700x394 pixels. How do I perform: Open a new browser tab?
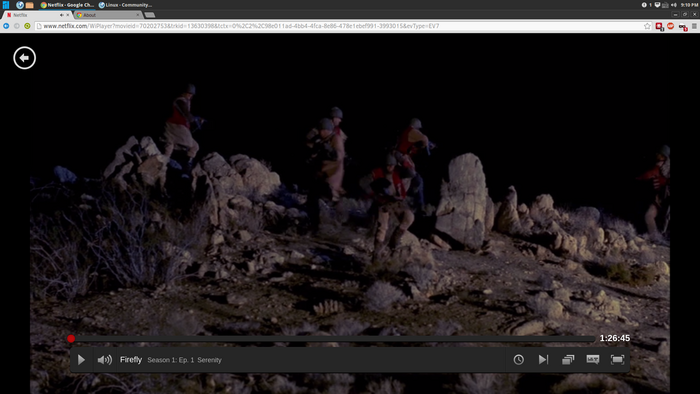point(150,15)
